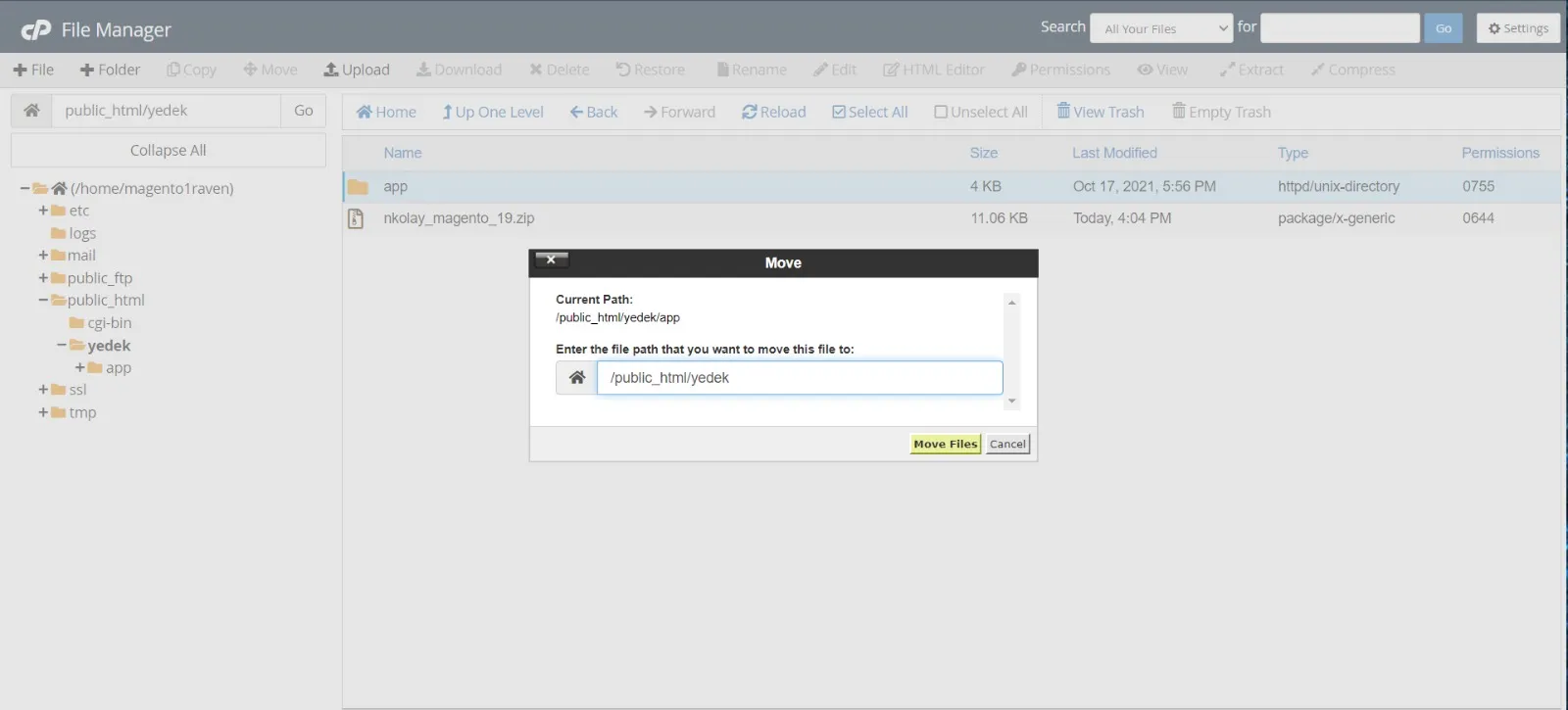1568x710 pixels.
Task: Click the nkolay_magento_19.zip file icon
Action: (357, 218)
